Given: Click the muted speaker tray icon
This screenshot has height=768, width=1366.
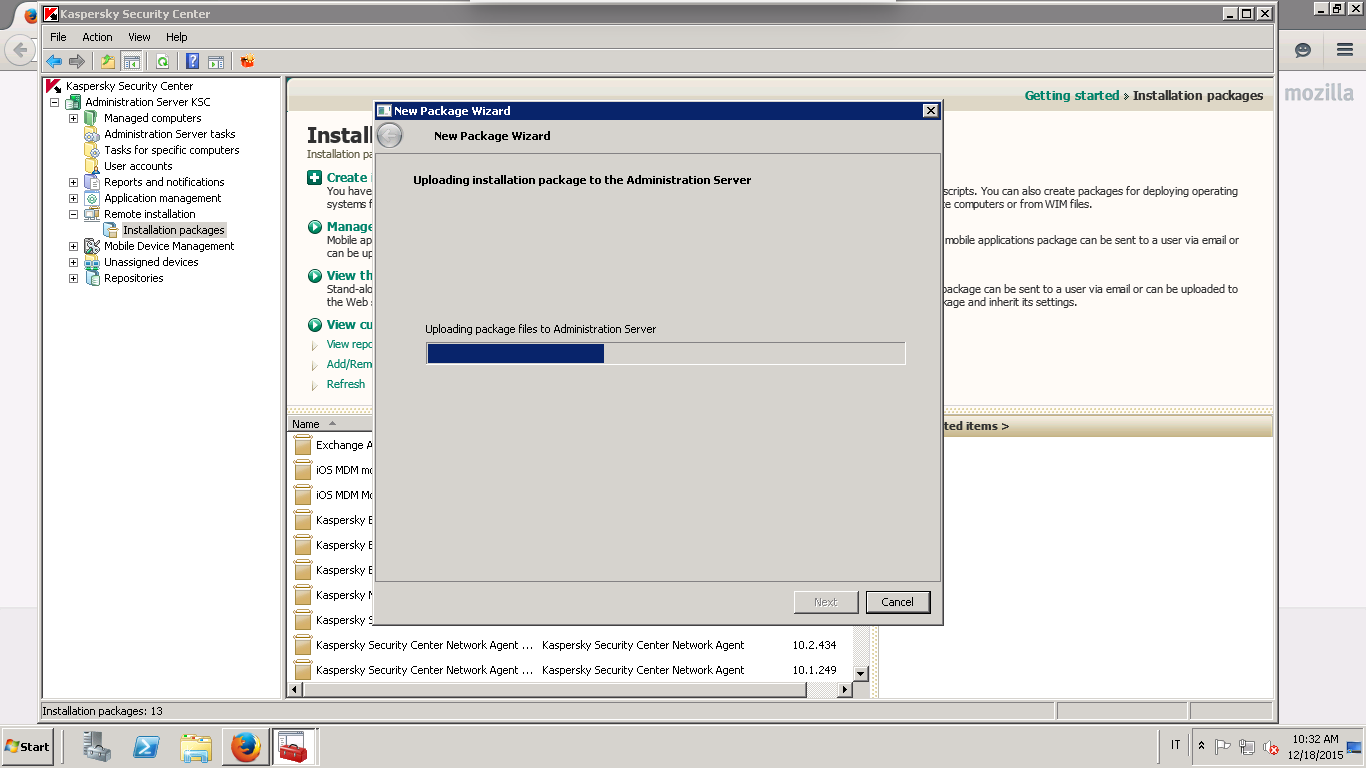Looking at the screenshot, I should pyautogui.click(x=1271, y=746).
